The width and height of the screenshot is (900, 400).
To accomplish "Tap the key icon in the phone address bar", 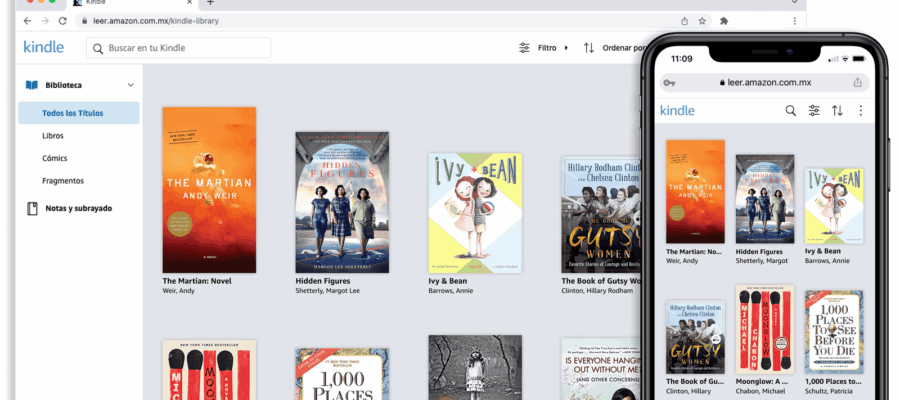I will click(669, 83).
